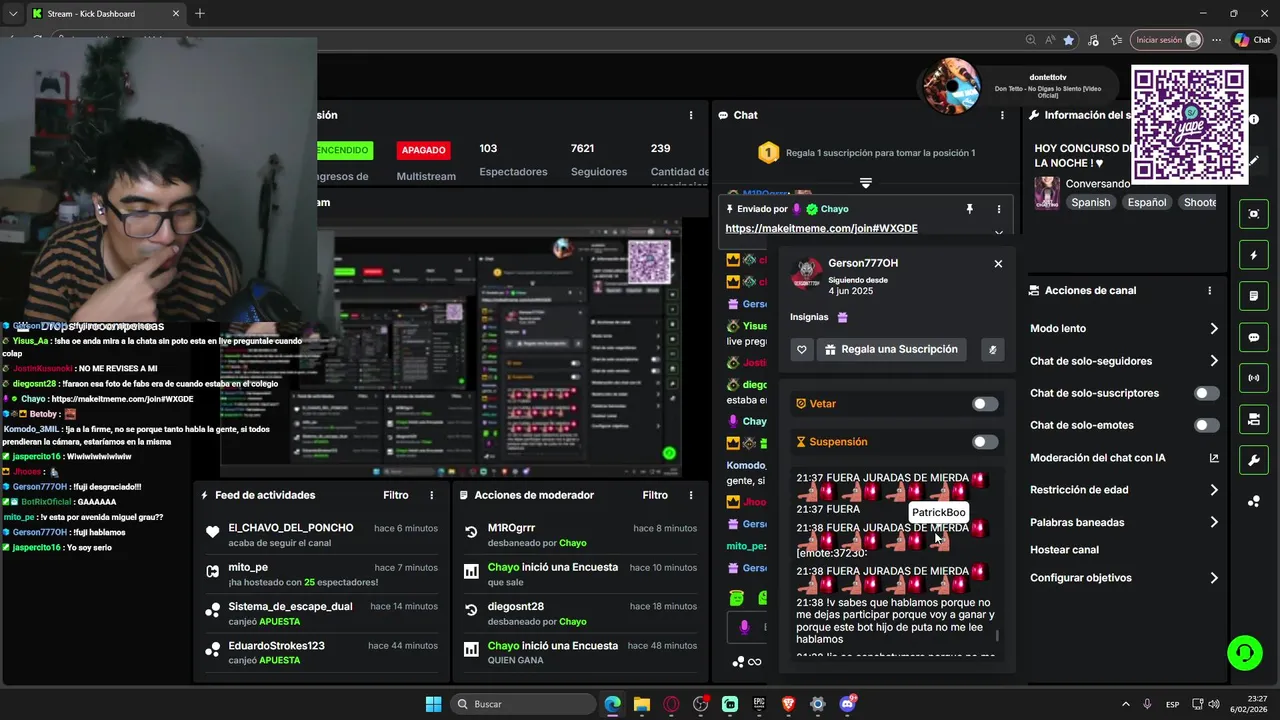The width and height of the screenshot is (1280, 720).
Task: Open browser tab list dropdown
Action: [x=13, y=14]
